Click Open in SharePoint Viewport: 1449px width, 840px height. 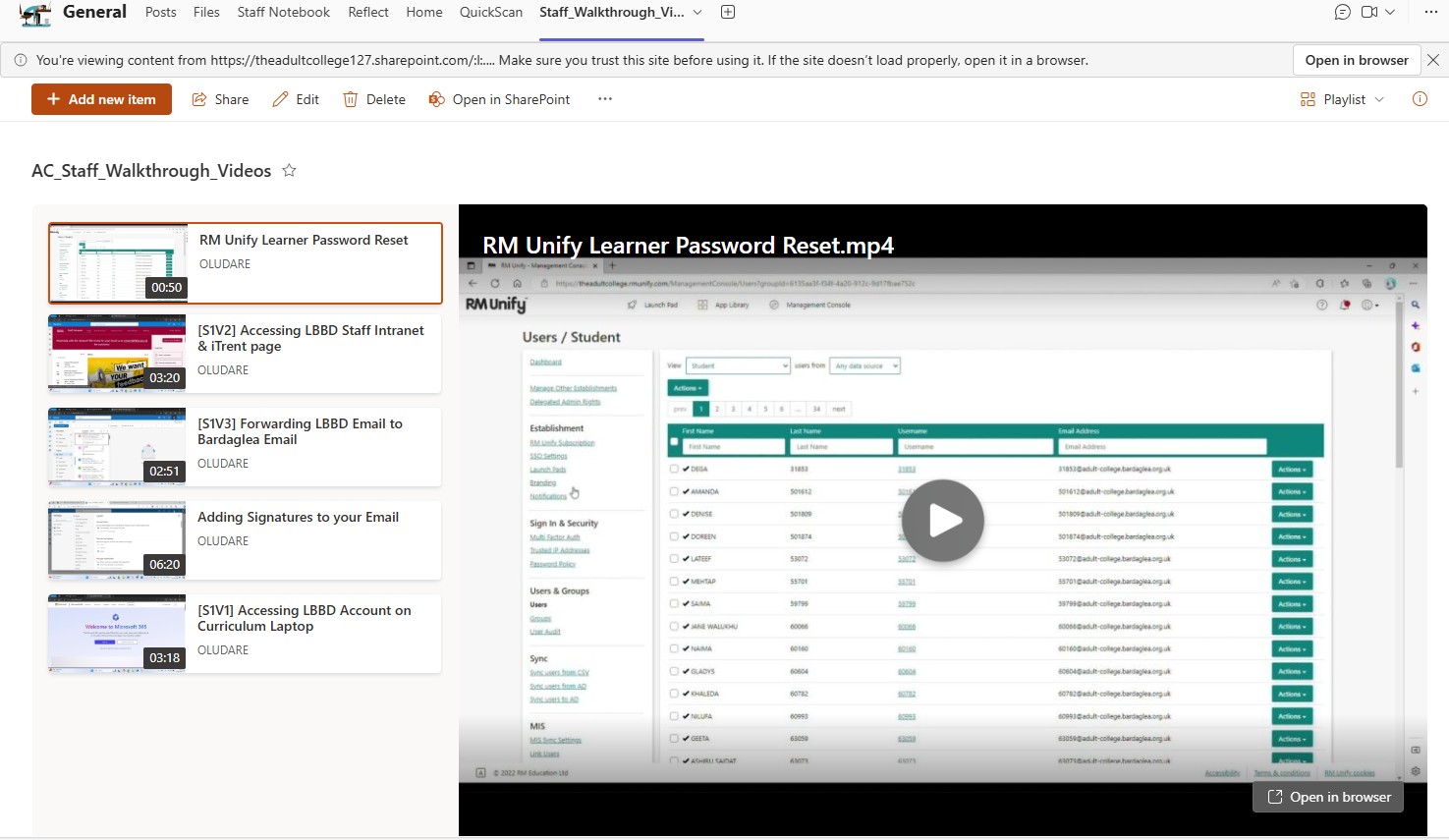(500, 99)
